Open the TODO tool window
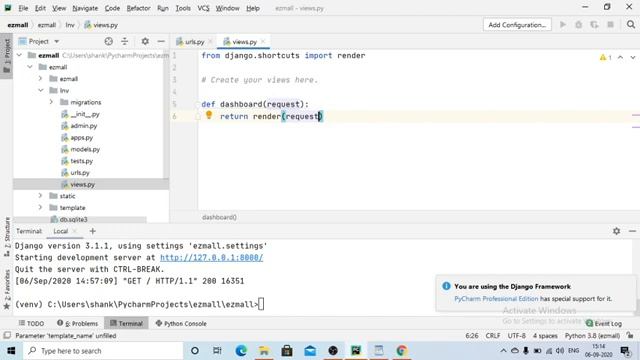 pos(31,323)
